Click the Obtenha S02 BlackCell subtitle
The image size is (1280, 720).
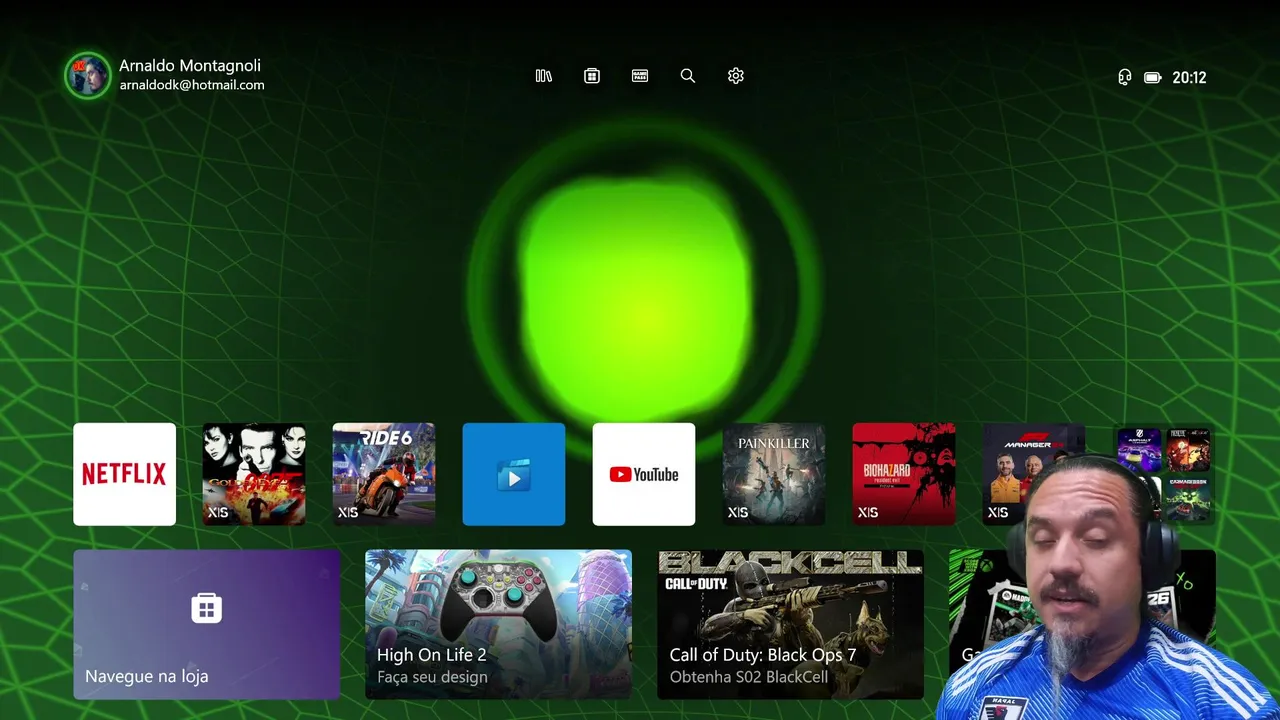tap(749, 677)
